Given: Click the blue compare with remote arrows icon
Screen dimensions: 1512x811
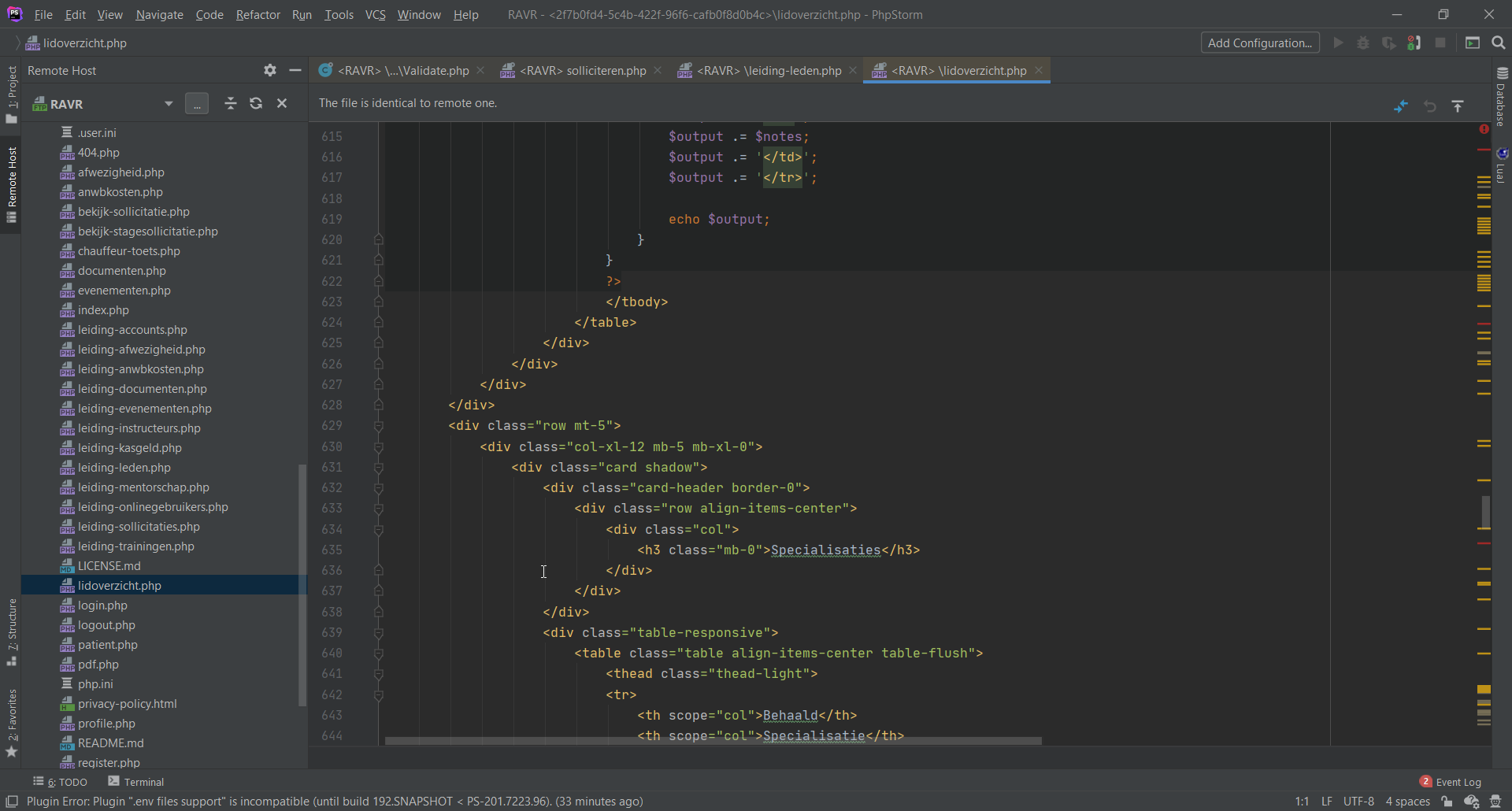Looking at the screenshot, I should 1401,106.
